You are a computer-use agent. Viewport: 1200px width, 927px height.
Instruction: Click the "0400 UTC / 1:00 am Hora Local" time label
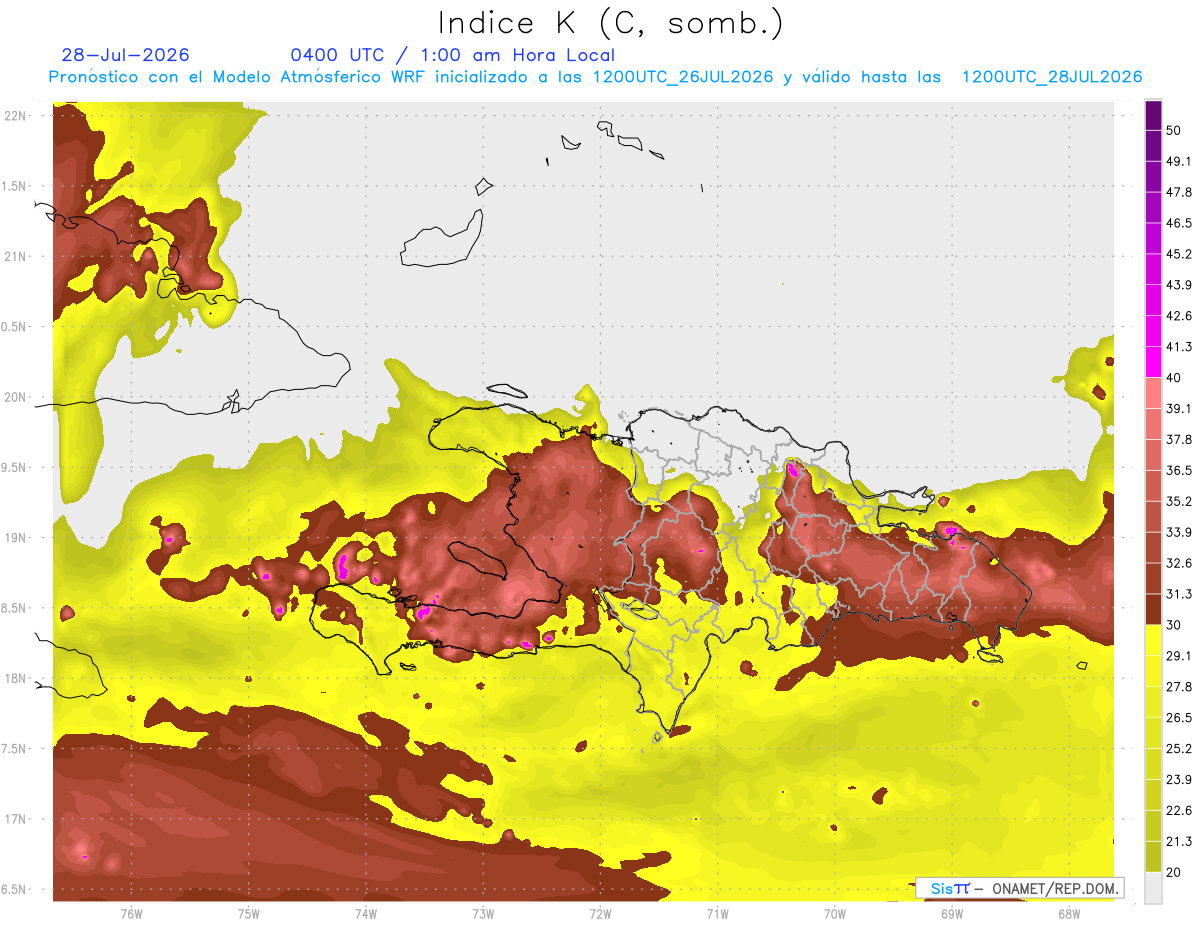[452, 56]
